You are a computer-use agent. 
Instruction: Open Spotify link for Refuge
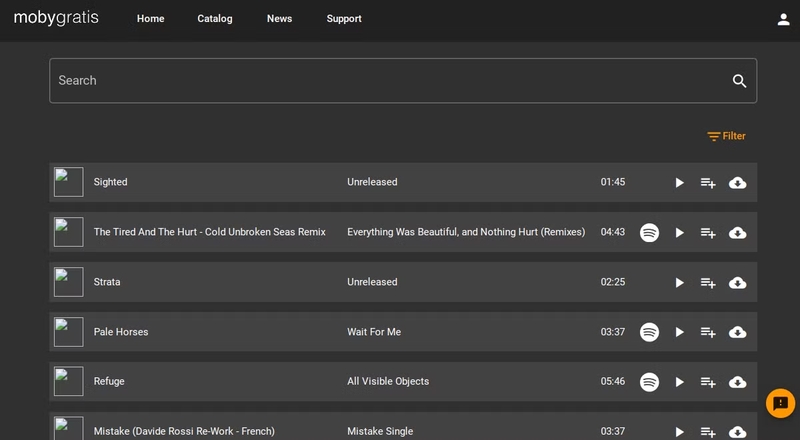click(649, 382)
